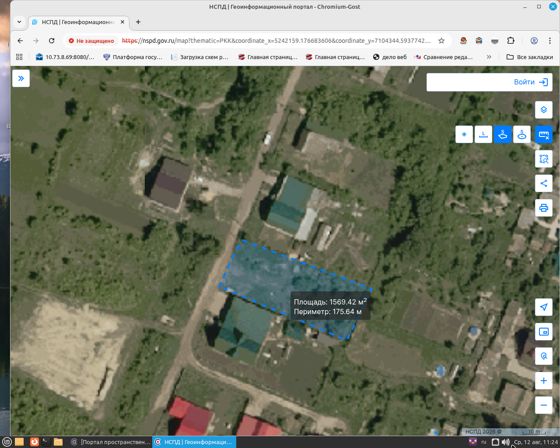
Task: Locate my position with the arrow icon
Action: 544,307
